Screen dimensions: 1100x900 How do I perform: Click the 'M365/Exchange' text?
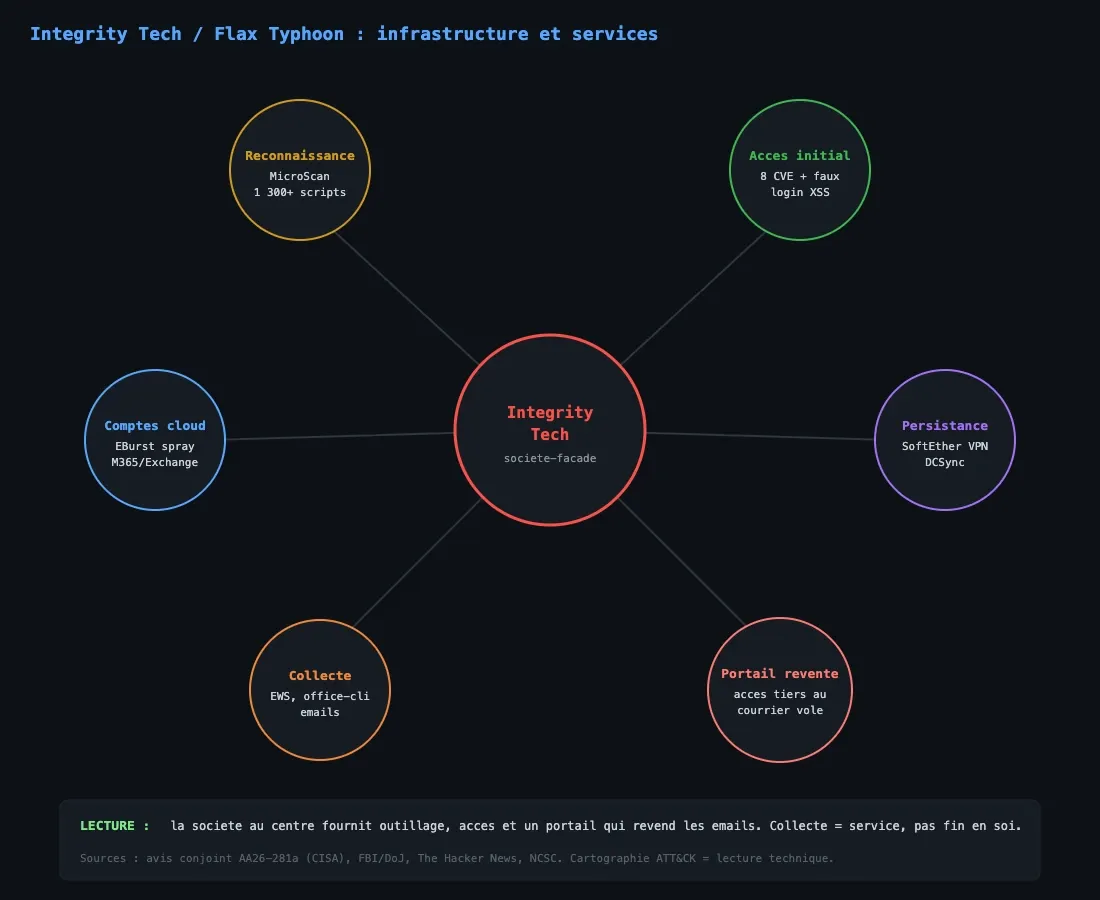155,462
